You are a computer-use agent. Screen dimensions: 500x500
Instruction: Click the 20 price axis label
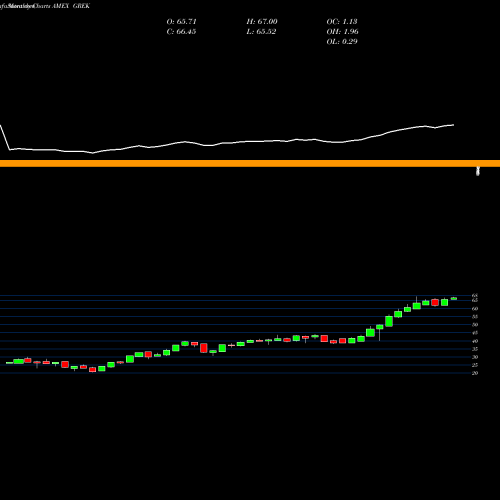coord(475,373)
